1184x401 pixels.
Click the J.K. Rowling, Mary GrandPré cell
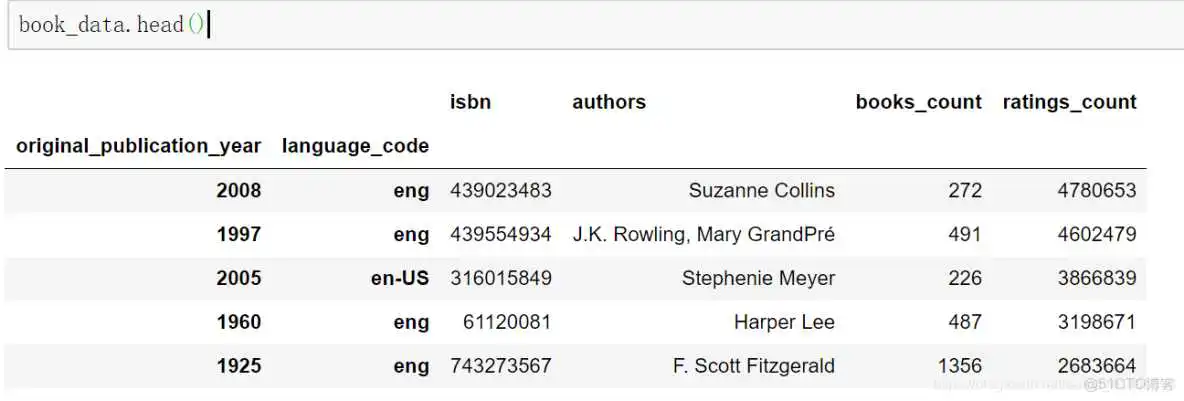(x=703, y=235)
